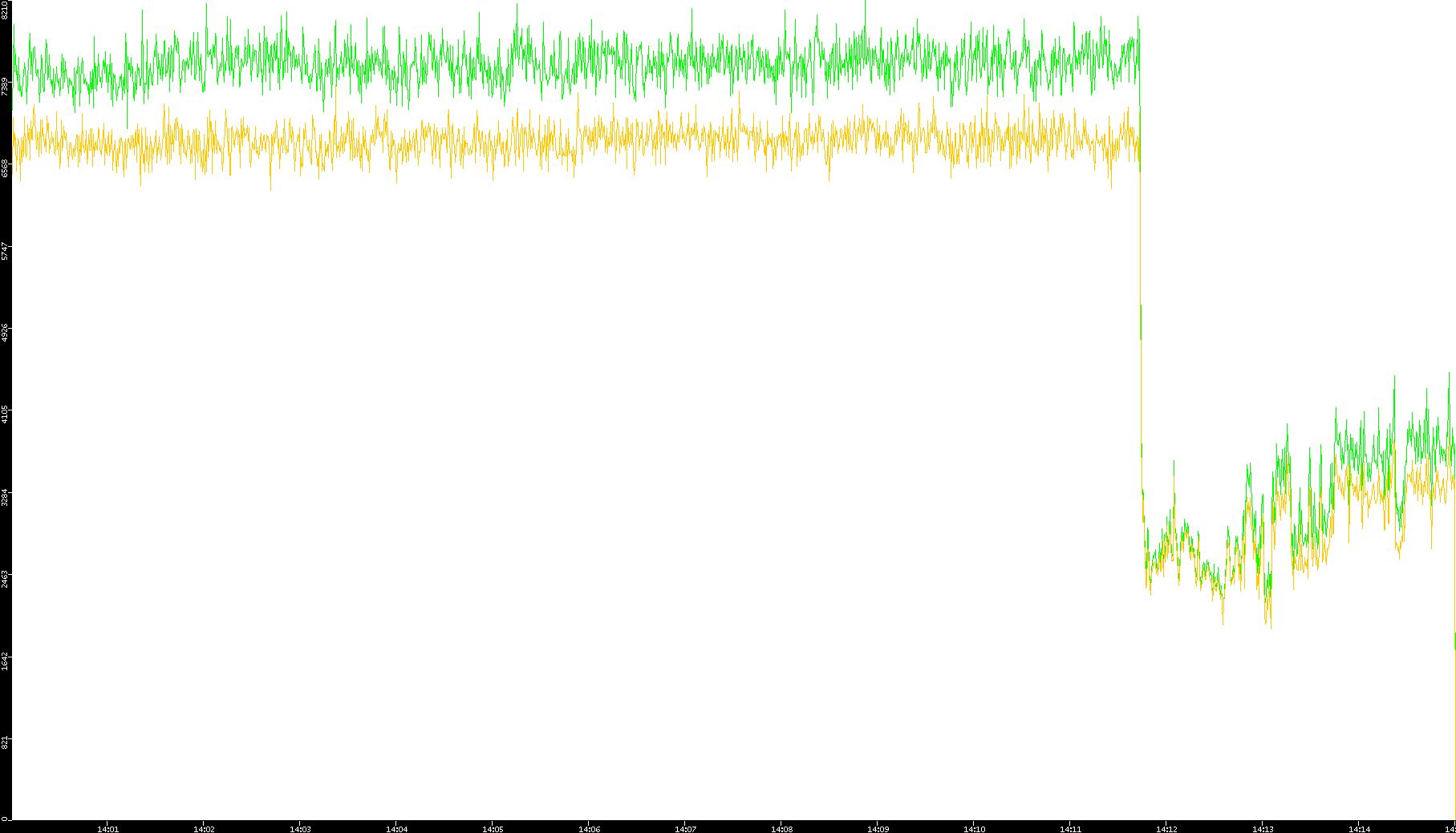This screenshot has height=833, width=1456.
Task: Select the 14:13 time marker
Action: click(1263, 828)
